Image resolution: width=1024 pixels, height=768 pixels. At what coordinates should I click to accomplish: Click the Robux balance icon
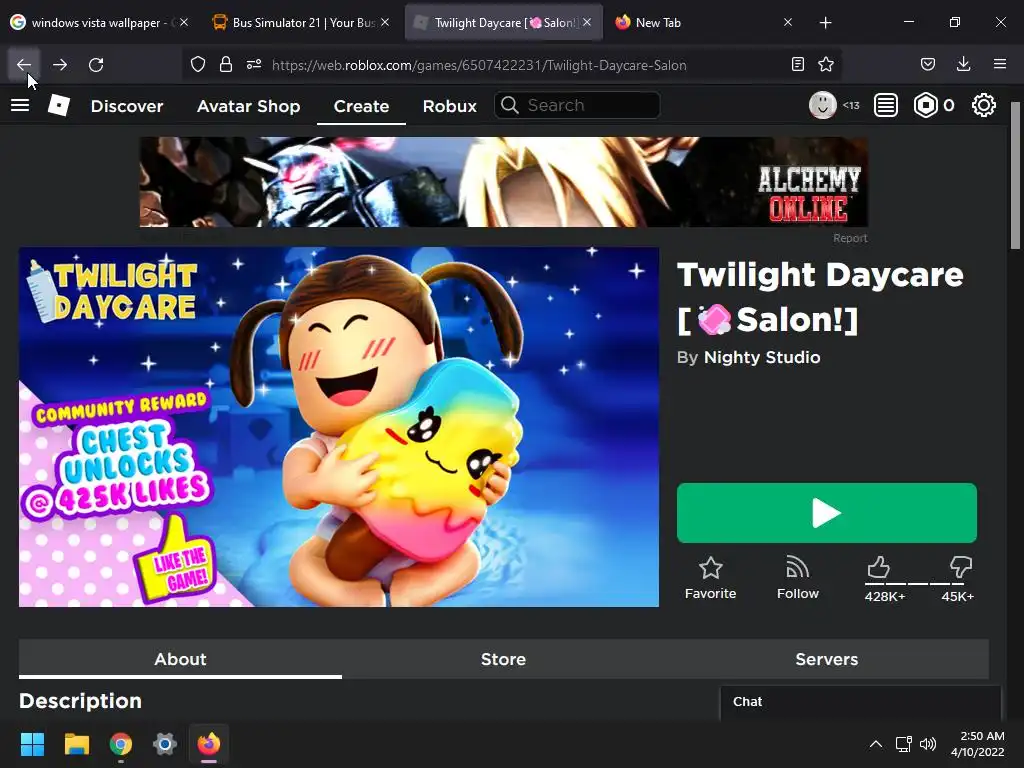point(925,105)
